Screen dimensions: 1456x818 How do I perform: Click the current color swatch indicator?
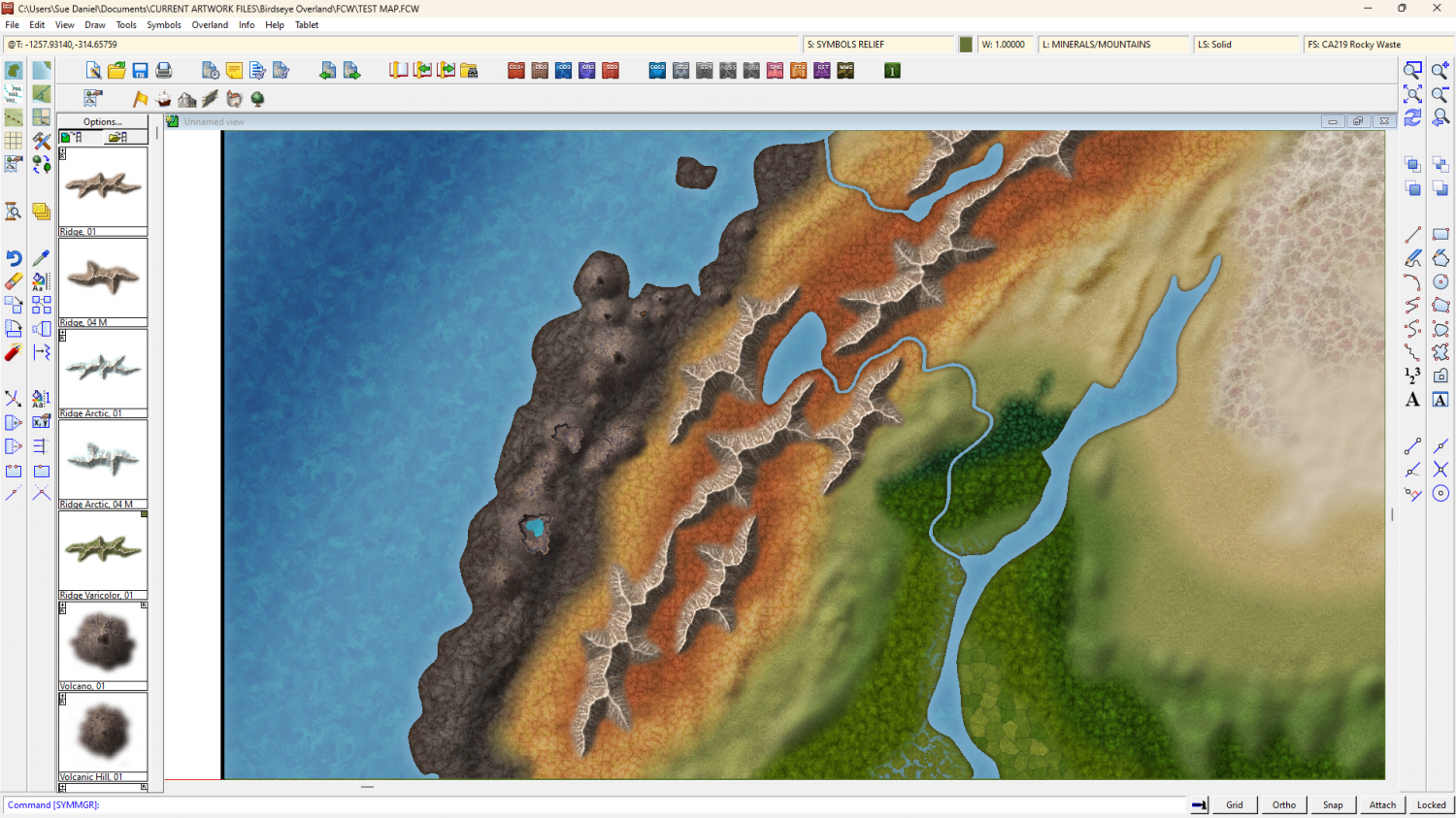966,45
